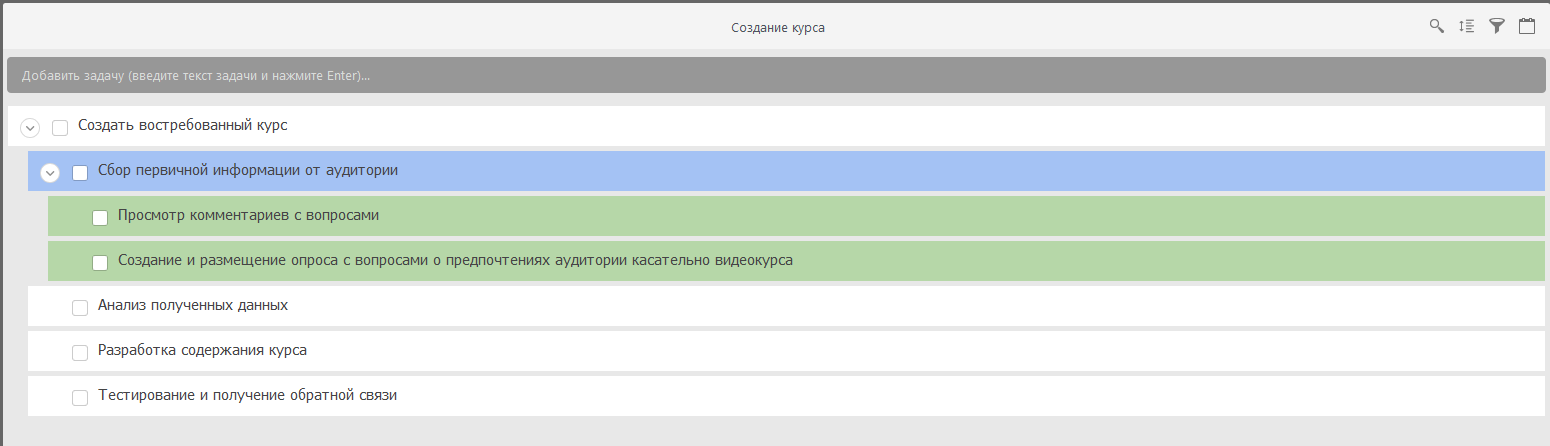Select the 'Тестирование и получение обратной связи' task

[786, 396]
